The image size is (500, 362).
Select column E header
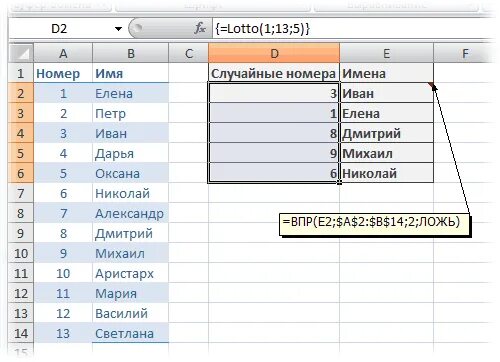click(386, 53)
